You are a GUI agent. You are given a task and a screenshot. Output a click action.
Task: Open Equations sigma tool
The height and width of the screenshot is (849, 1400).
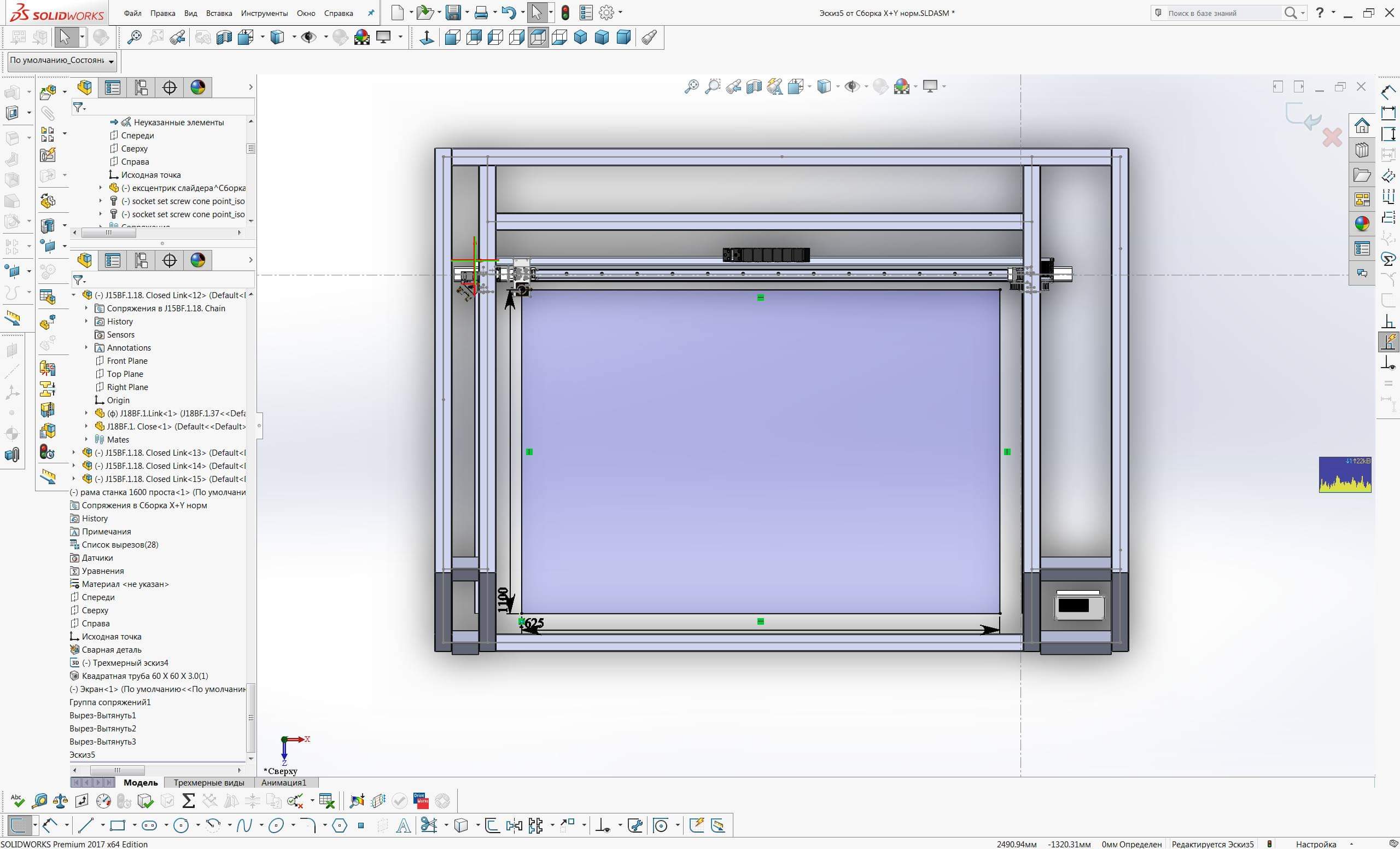point(189,801)
